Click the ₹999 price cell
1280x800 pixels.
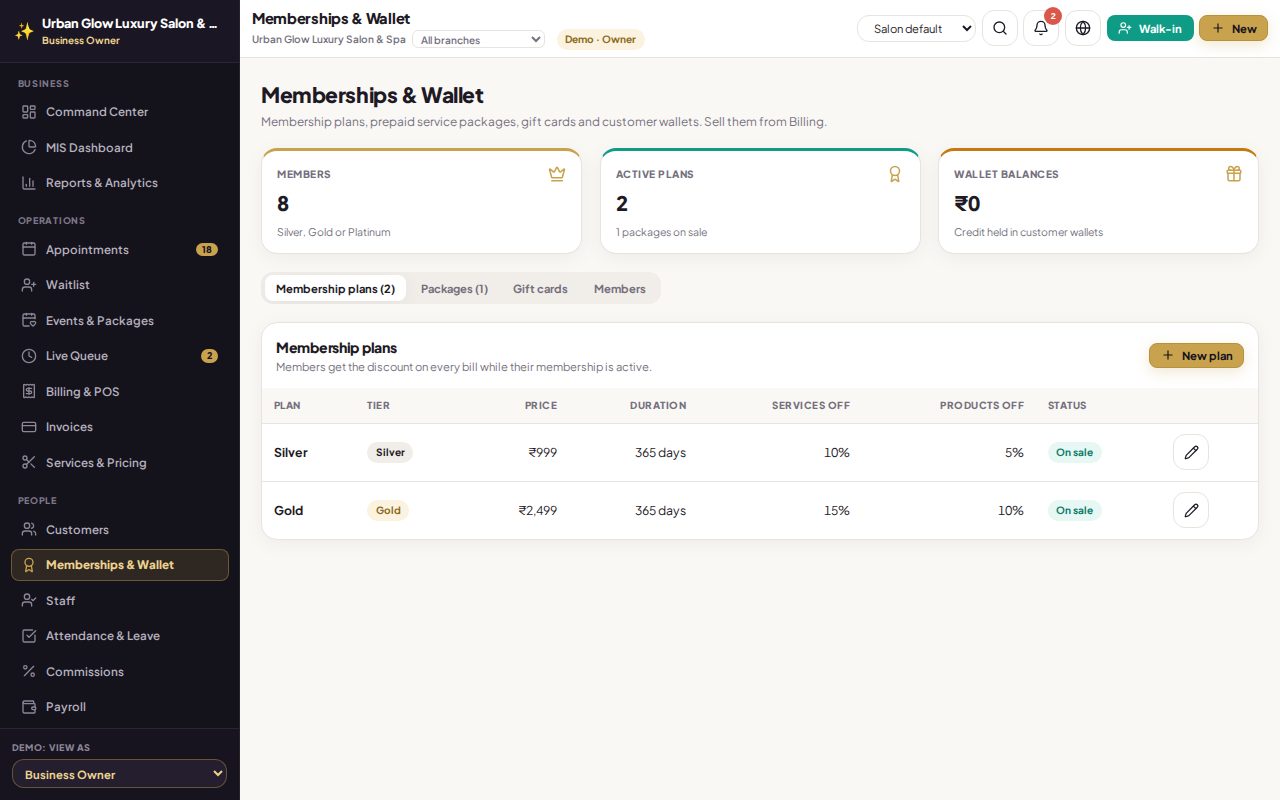[543, 452]
